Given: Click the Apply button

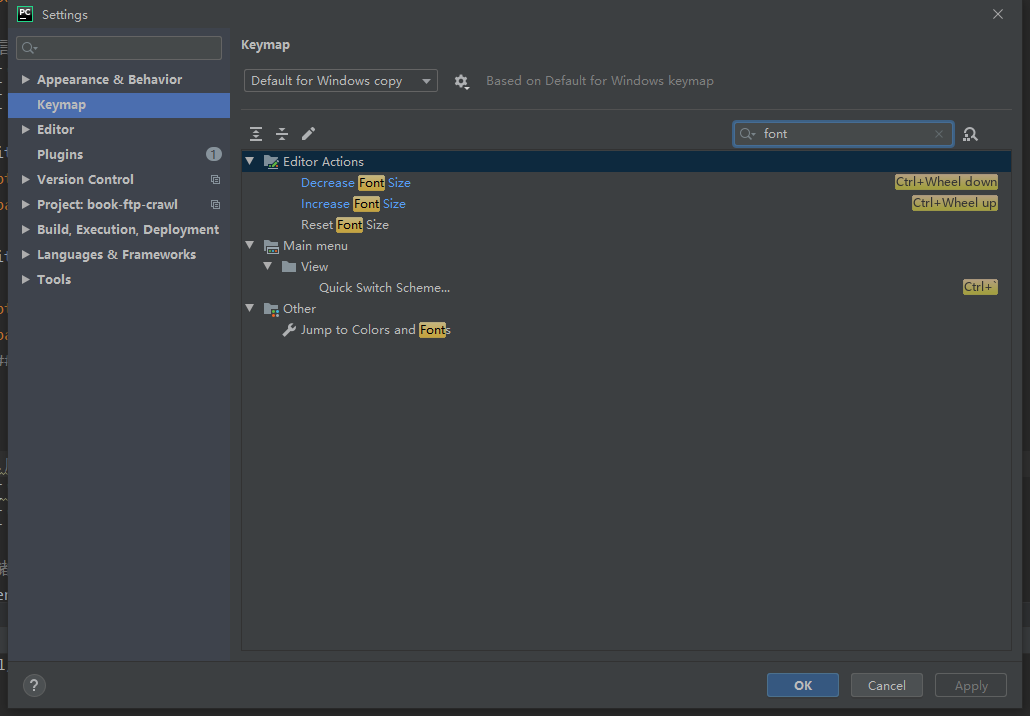Looking at the screenshot, I should click(971, 685).
